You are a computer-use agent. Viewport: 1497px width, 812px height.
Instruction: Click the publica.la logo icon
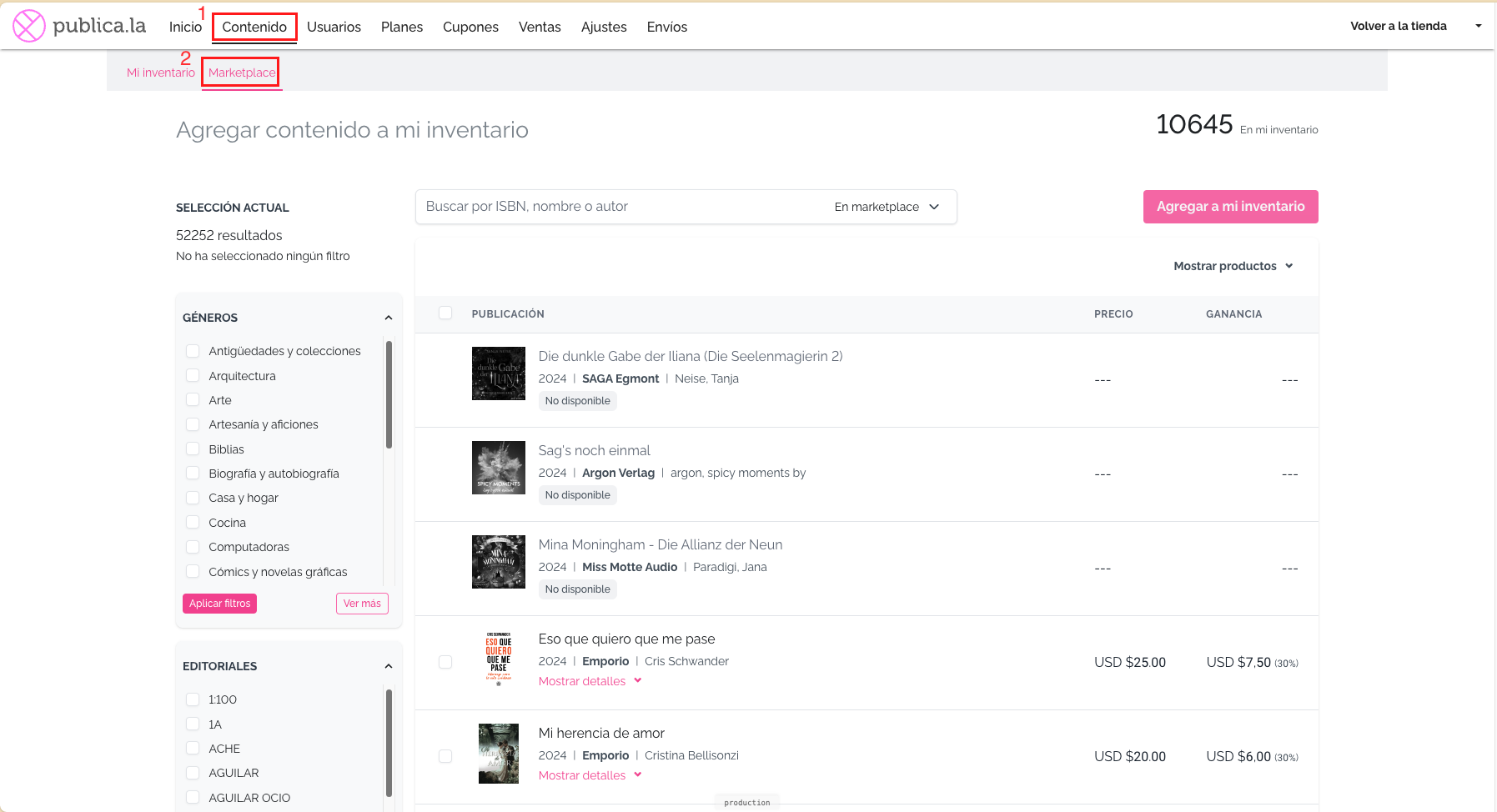[28, 26]
